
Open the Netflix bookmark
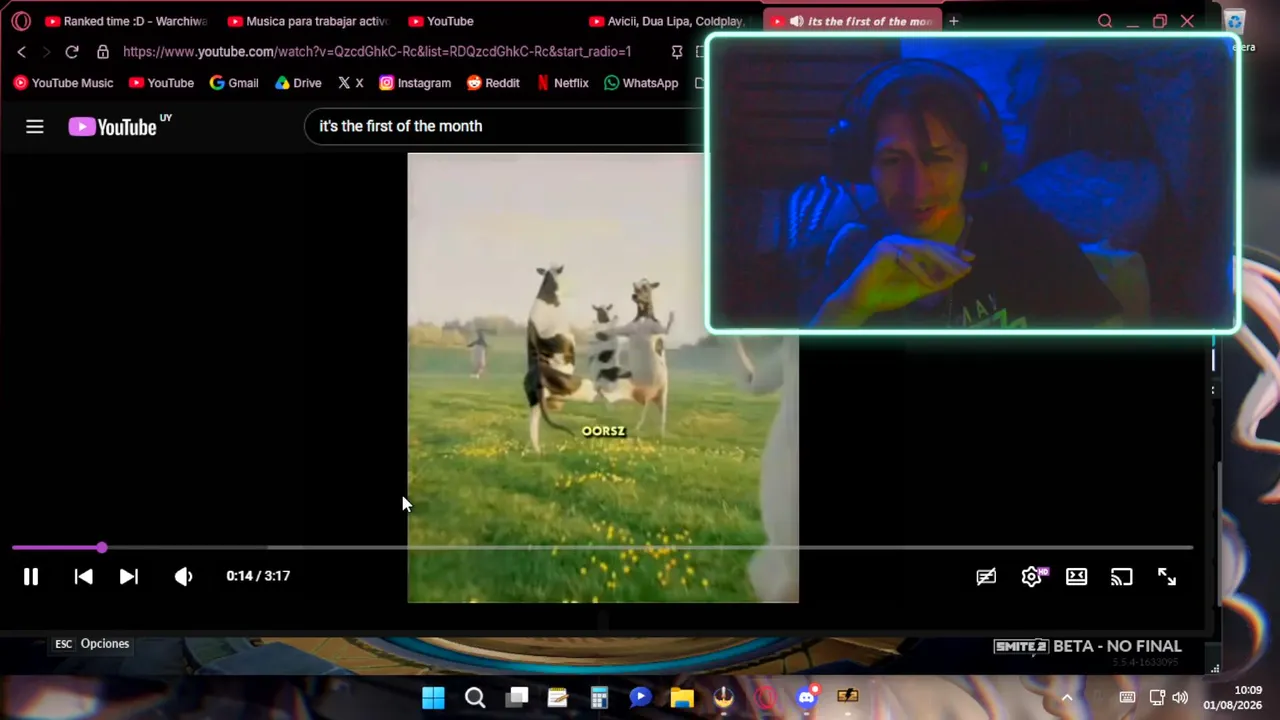pos(562,83)
